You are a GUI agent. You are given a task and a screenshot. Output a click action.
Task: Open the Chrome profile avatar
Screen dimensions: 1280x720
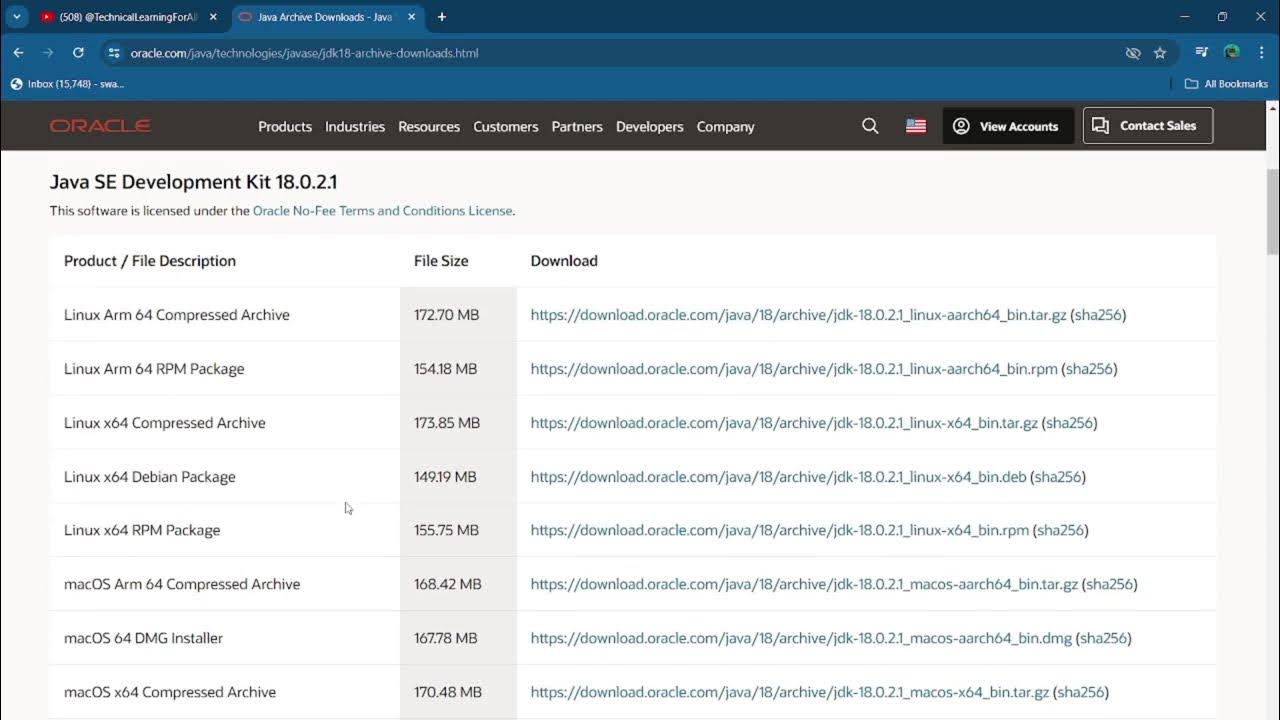pyautogui.click(x=1232, y=53)
